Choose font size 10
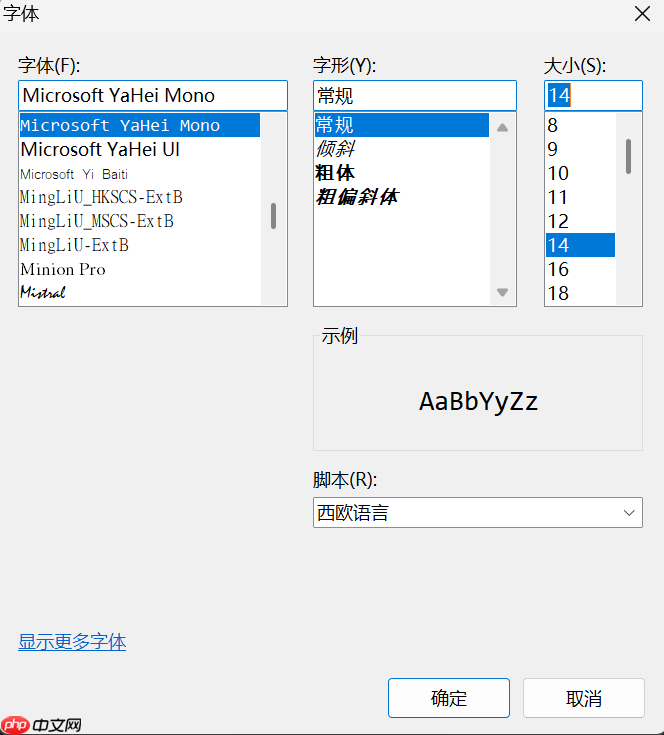The image size is (664, 735). point(580,173)
